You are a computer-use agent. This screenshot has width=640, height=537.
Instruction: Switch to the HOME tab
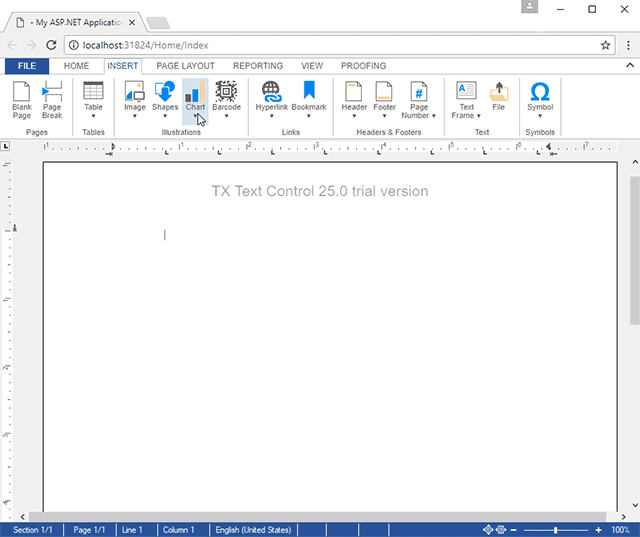pyautogui.click(x=76, y=66)
